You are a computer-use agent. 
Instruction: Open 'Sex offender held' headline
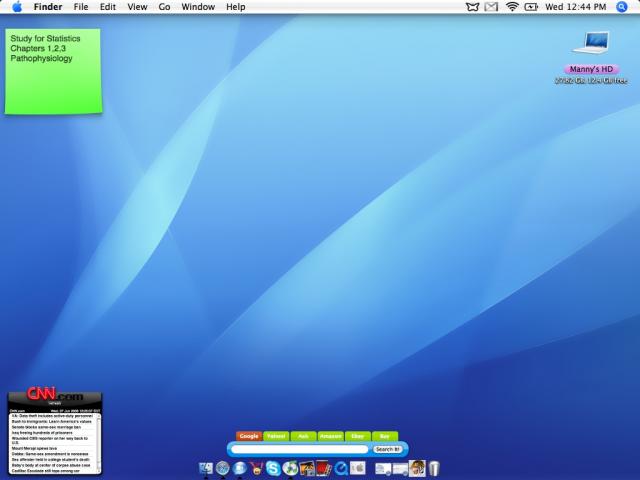51,460
